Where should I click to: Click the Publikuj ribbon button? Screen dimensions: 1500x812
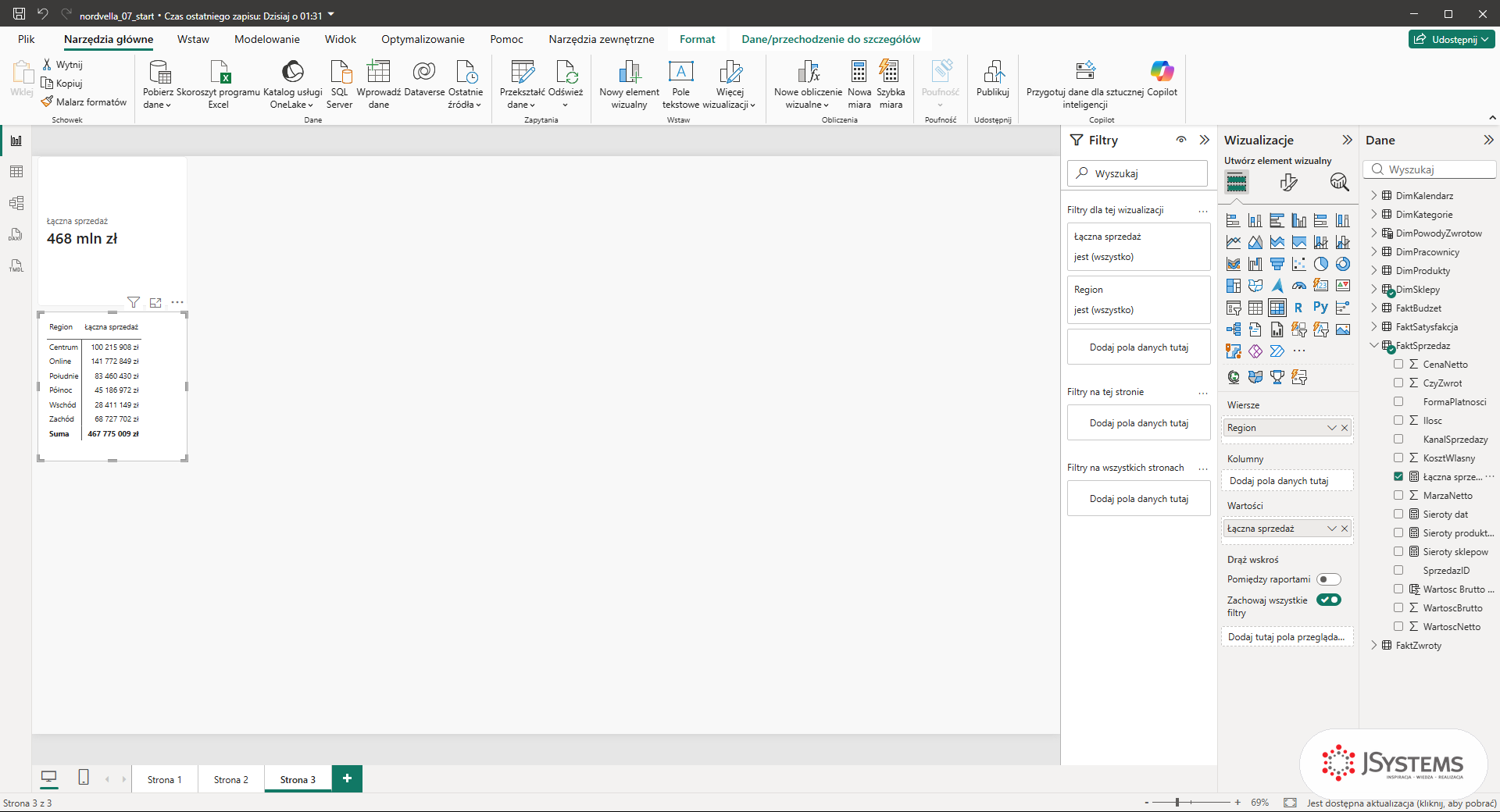993,79
